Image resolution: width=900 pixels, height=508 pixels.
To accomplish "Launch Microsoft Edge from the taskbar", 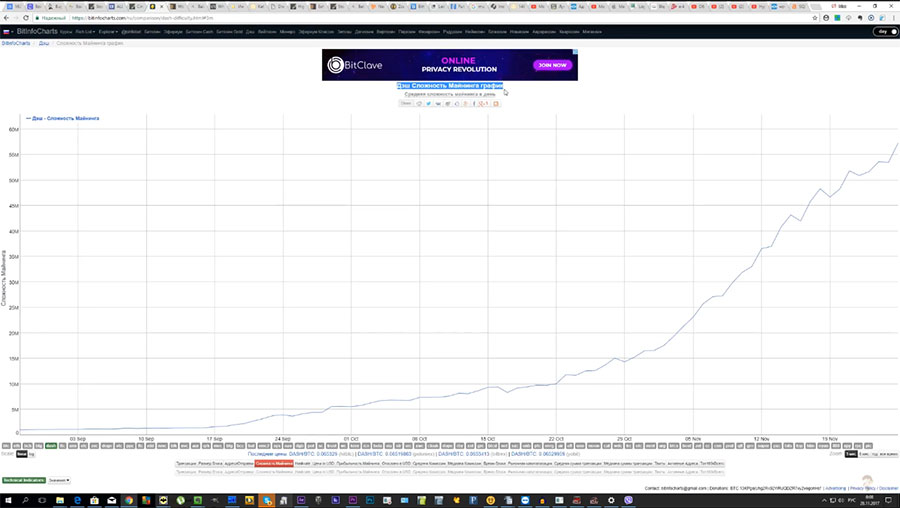I will pos(77,501).
